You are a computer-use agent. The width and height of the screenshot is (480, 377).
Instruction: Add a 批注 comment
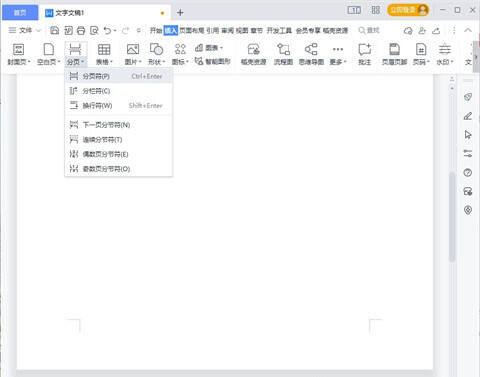tap(364, 54)
